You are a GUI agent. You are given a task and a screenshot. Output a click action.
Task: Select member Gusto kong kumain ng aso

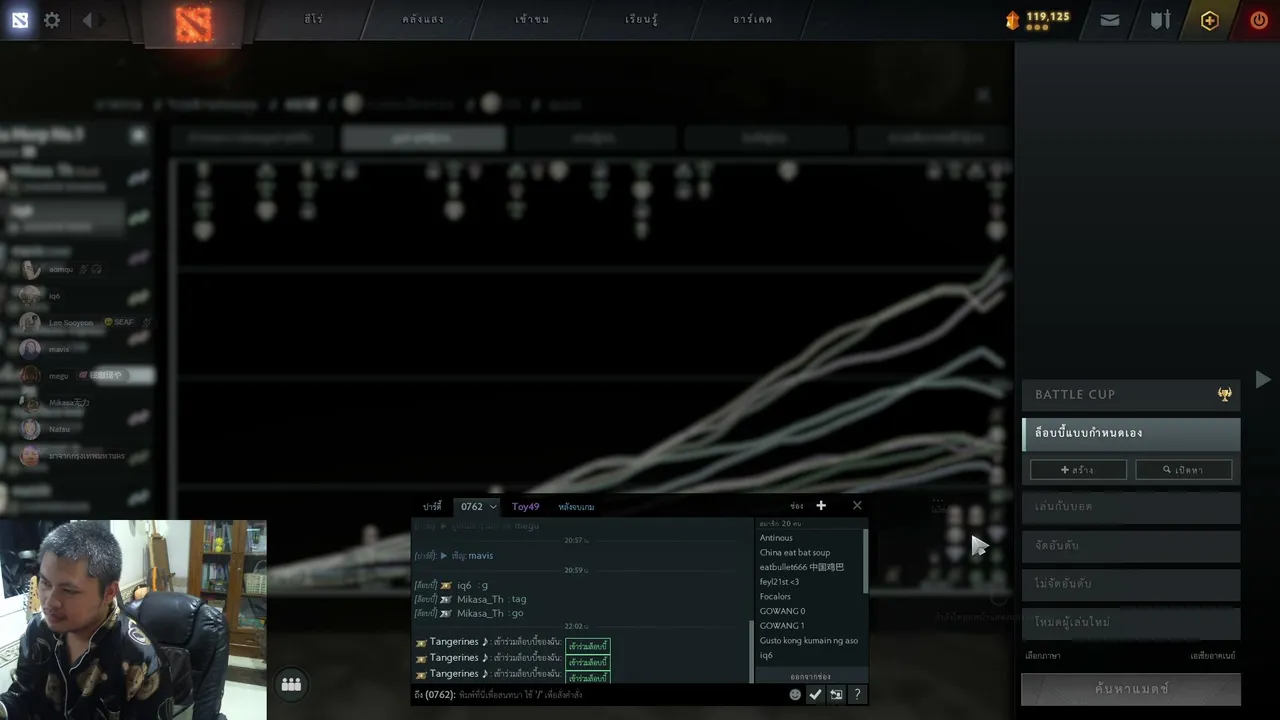click(x=809, y=641)
